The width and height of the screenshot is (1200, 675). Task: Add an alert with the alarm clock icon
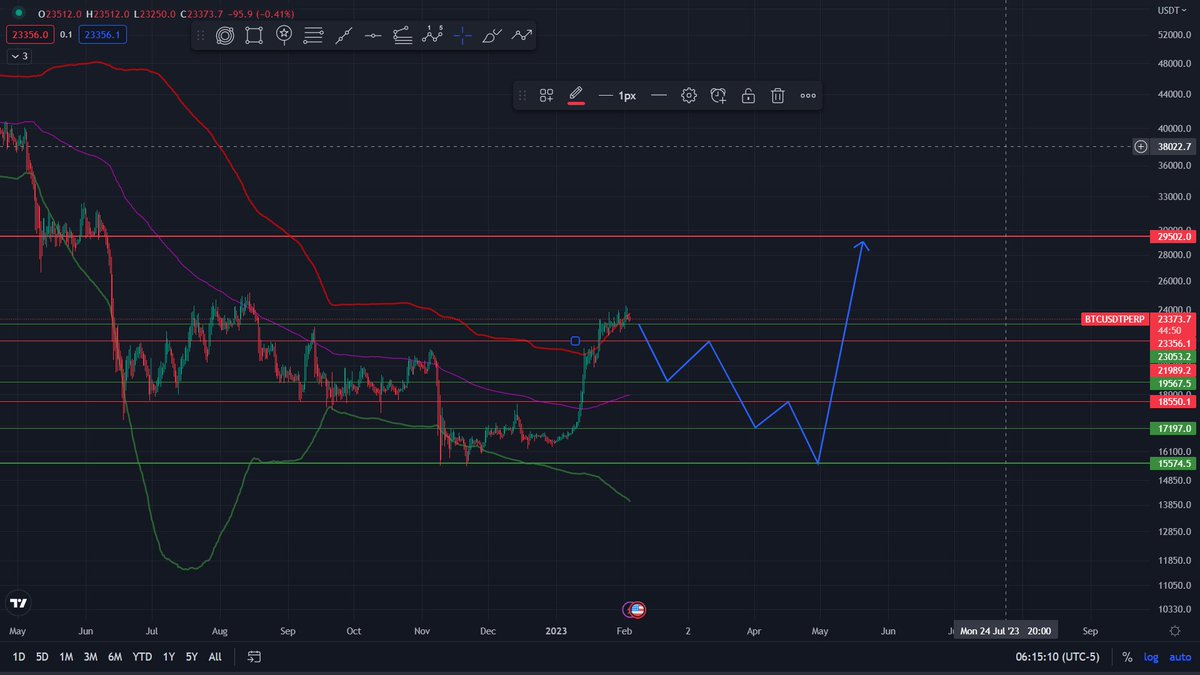[x=718, y=96]
